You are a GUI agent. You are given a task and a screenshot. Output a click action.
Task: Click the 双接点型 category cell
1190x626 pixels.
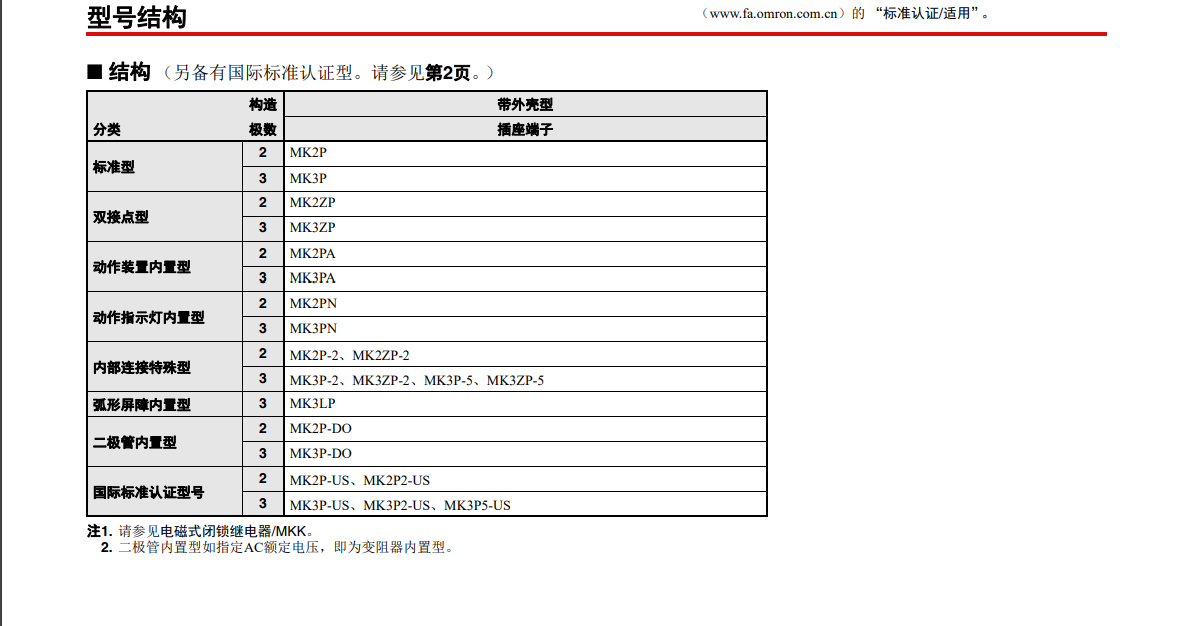(121, 217)
